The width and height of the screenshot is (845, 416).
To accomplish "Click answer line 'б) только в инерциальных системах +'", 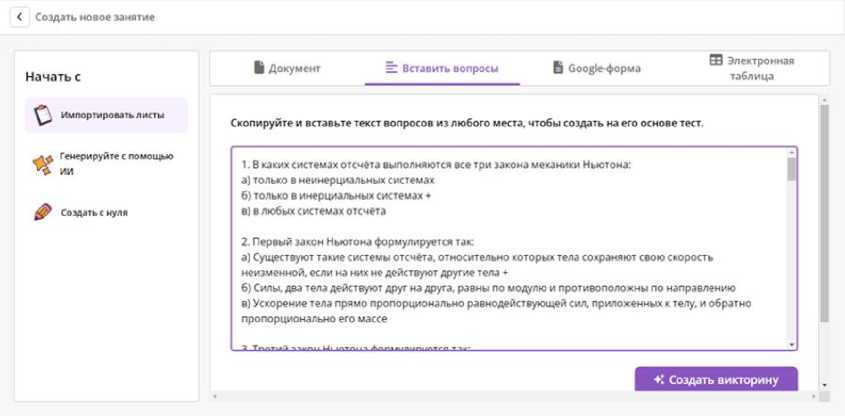I will pos(336,196).
